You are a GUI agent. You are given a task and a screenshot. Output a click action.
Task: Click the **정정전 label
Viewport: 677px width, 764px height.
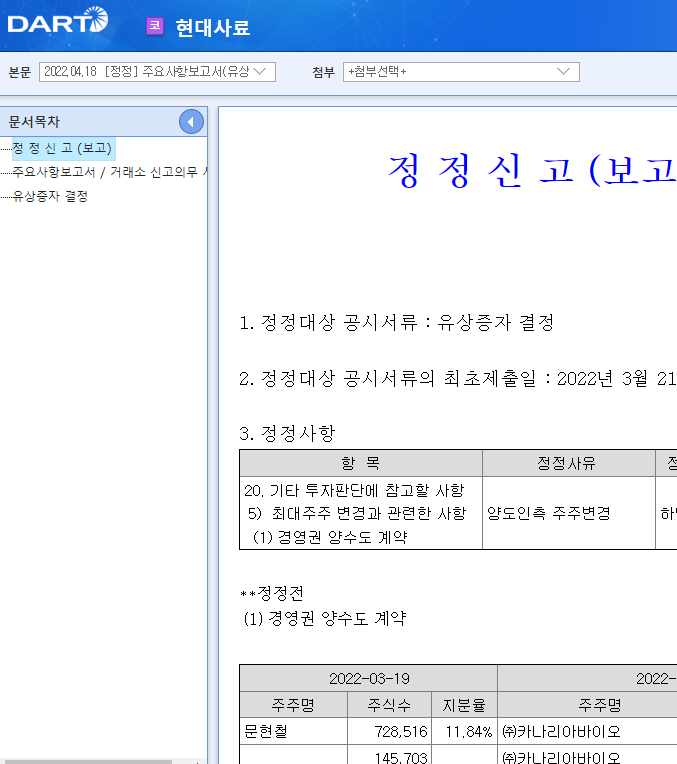(x=272, y=593)
